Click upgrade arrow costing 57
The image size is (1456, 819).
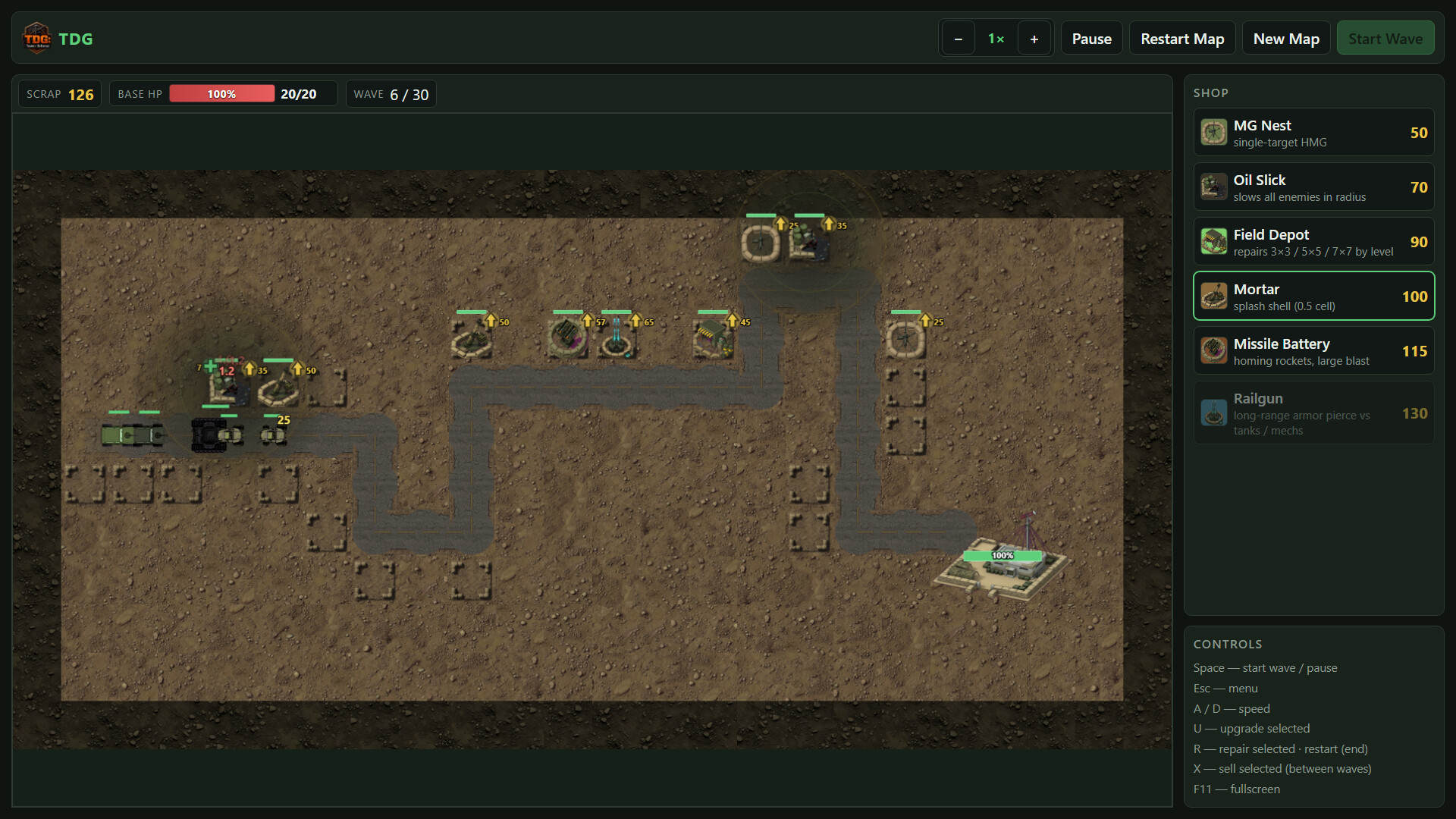pyautogui.click(x=587, y=322)
